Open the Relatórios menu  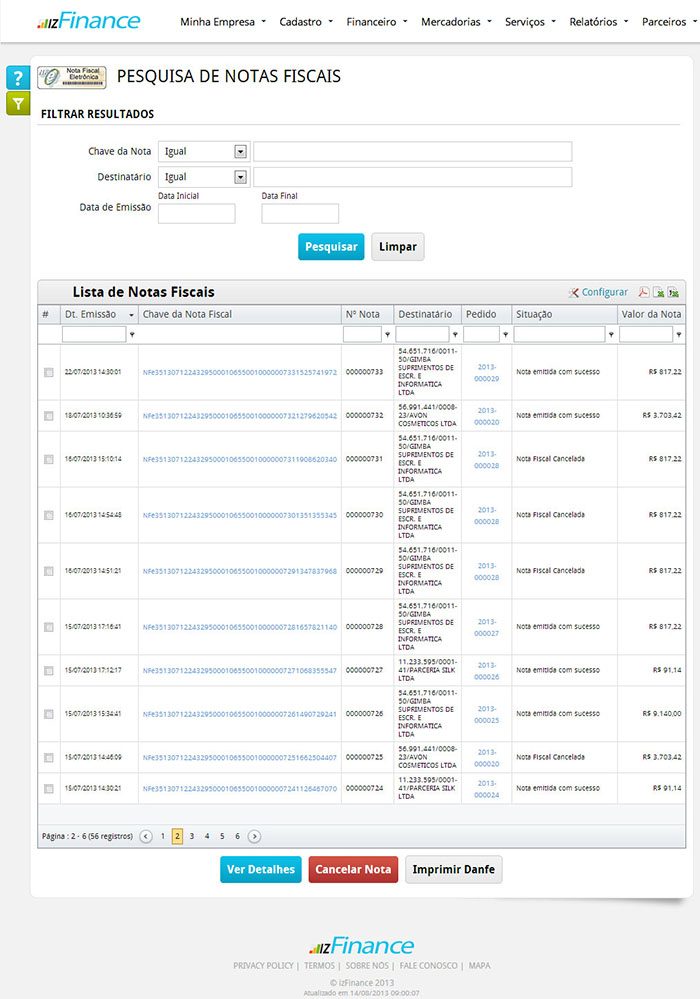(599, 21)
